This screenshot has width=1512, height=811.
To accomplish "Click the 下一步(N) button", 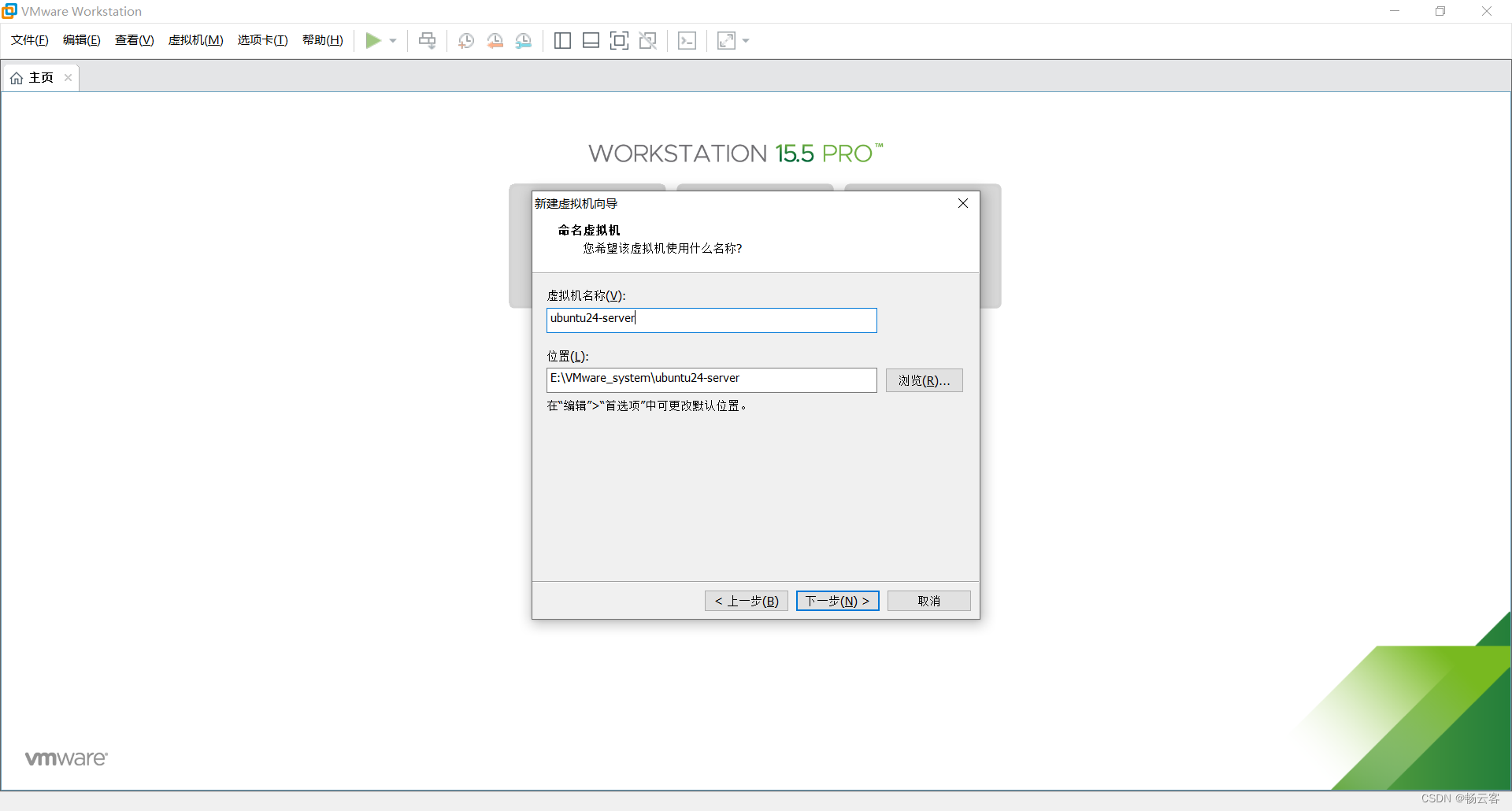I will coord(837,601).
